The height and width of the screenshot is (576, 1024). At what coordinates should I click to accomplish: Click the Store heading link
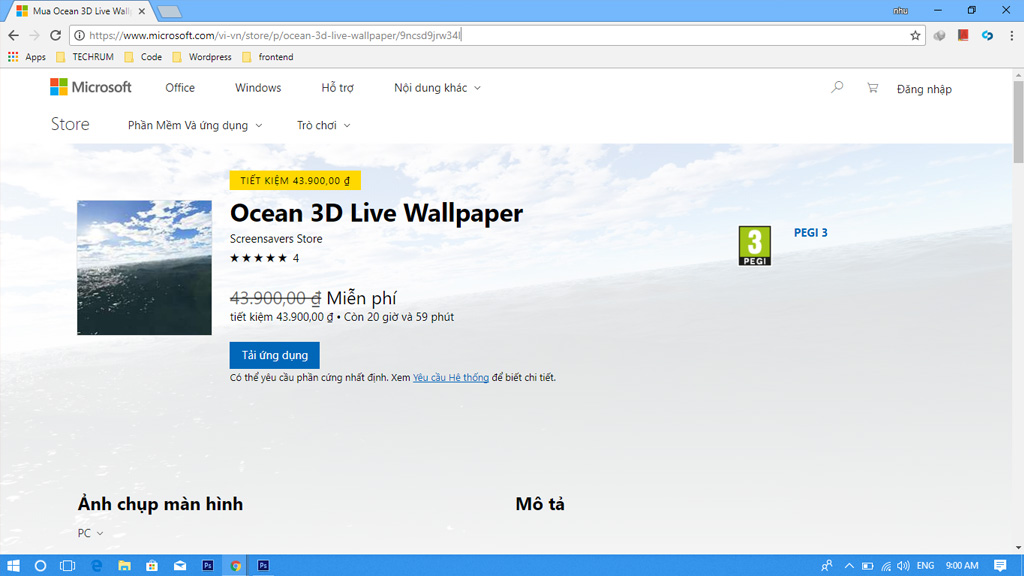tap(70, 124)
